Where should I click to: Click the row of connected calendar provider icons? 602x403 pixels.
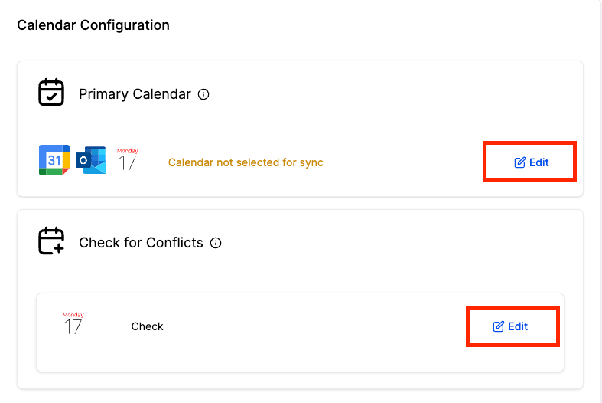(x=89, y=160)
